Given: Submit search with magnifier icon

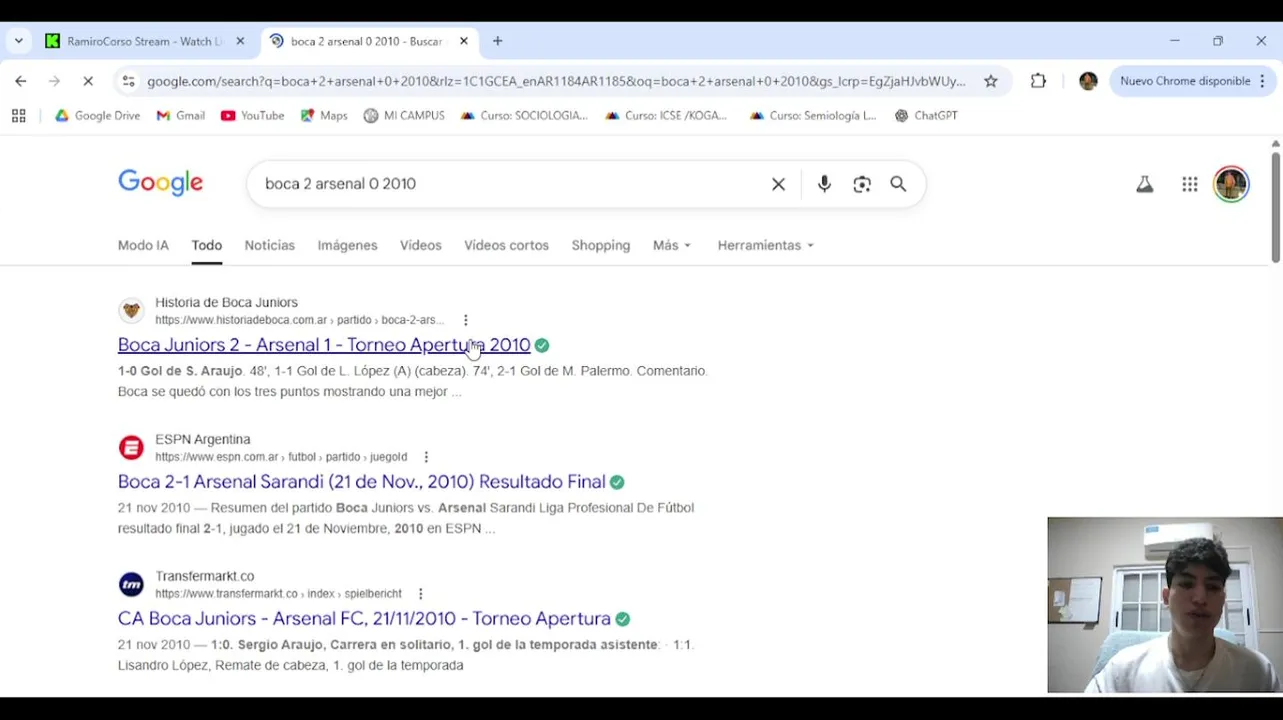Looking at the screenshot, I should tap(898, 184).
